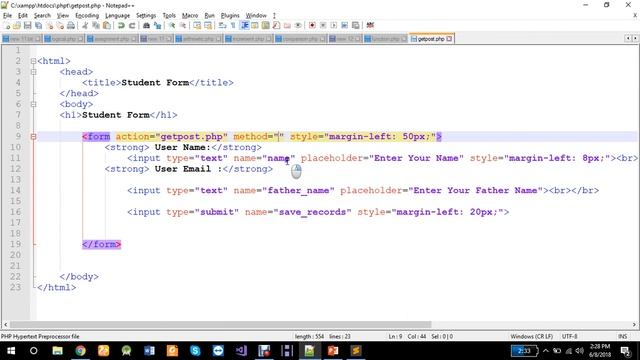Open the Edit menu
This screenshot has height=360, width=640.
point(23,16)
